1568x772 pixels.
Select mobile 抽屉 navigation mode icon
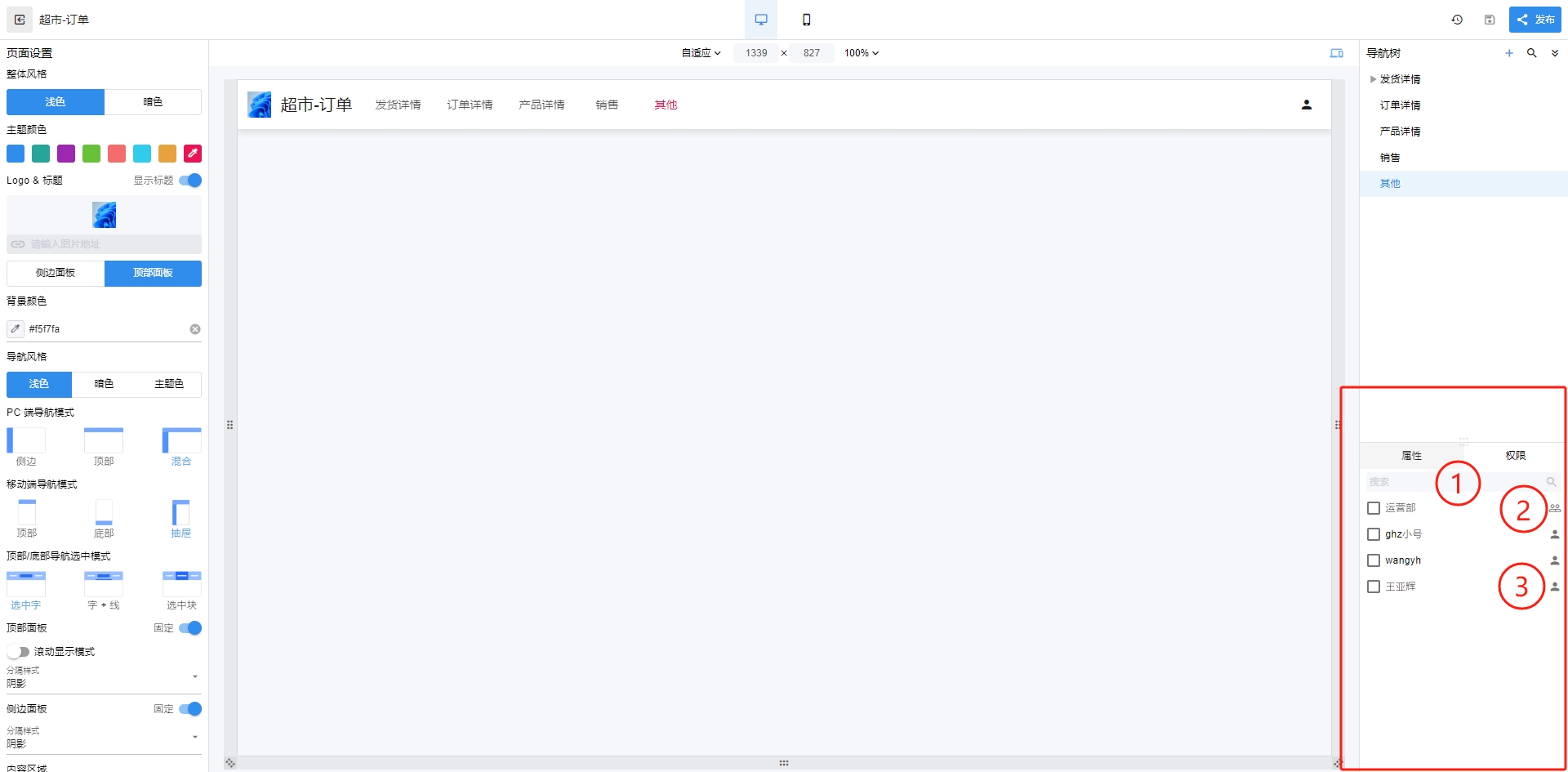coord(181,512)
